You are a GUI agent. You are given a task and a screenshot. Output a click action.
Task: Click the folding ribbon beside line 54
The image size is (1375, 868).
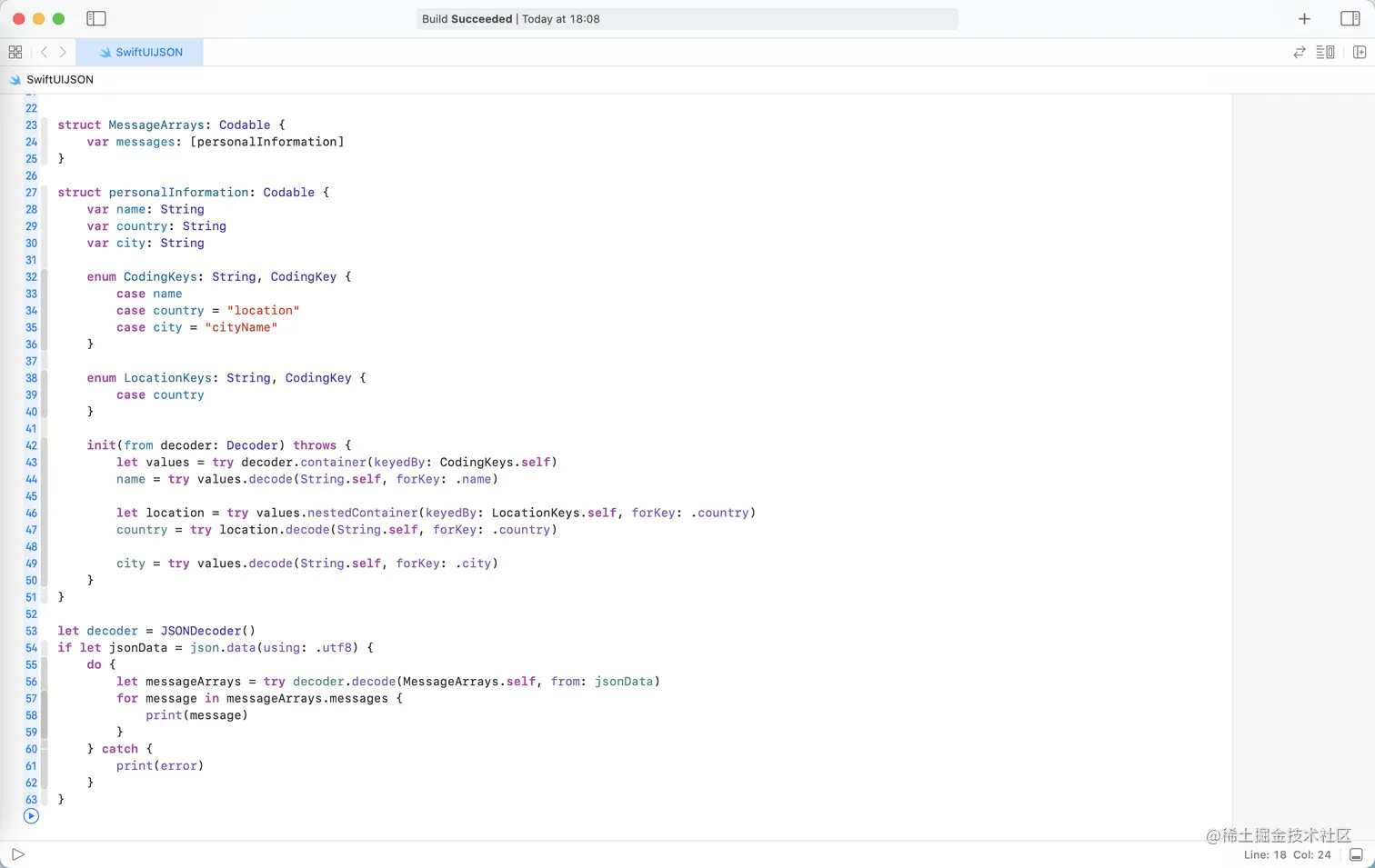point(45,648)
